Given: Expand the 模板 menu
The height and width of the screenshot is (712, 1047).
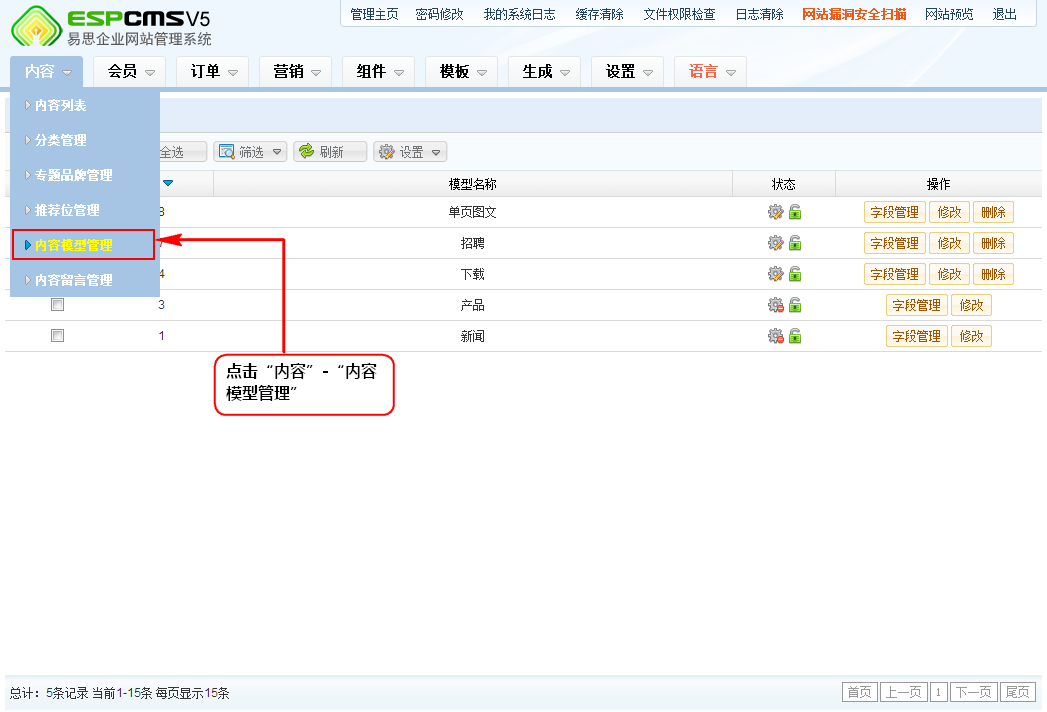Looking at the screenshot, I should (461, 71).
